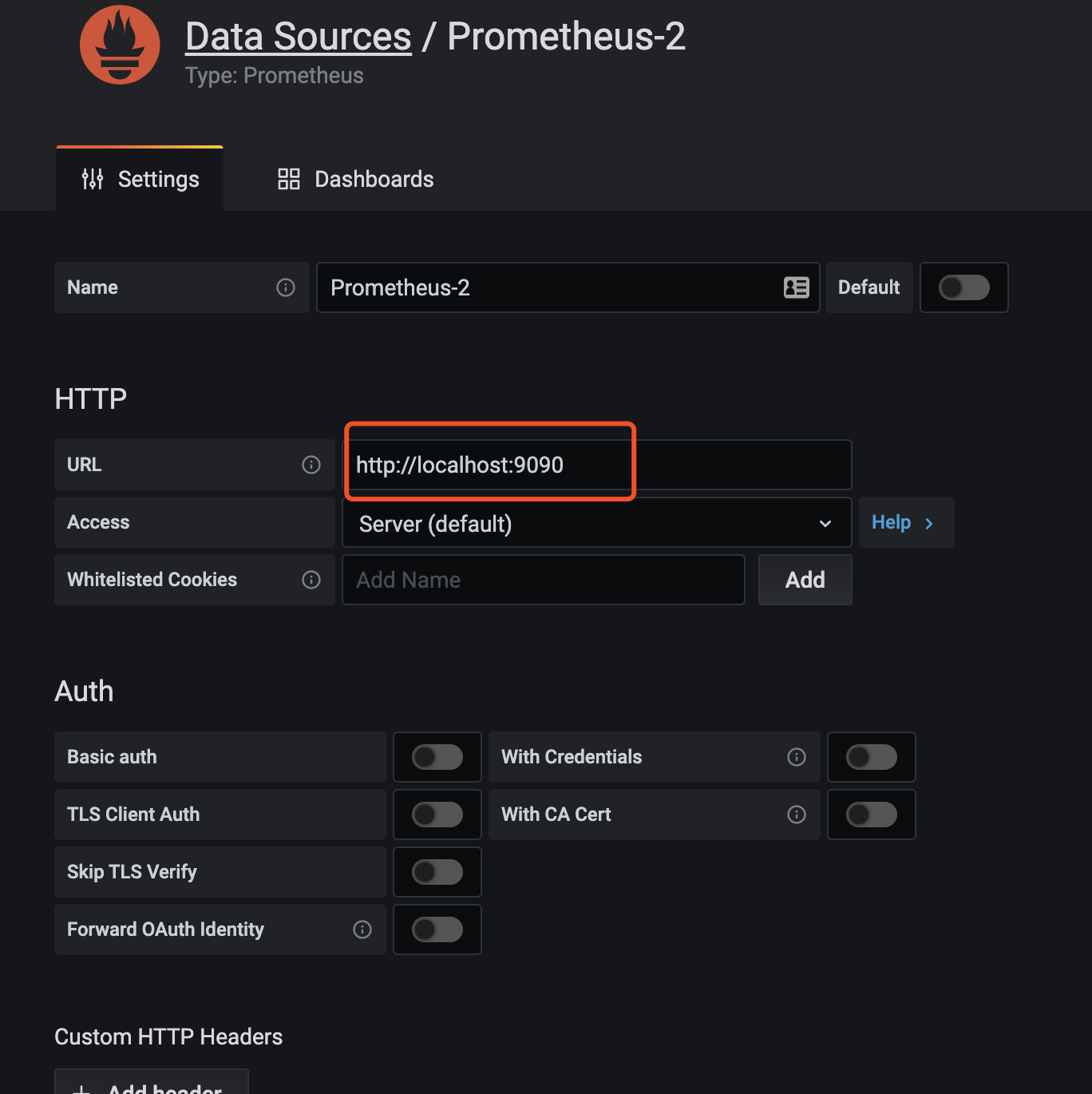Viewport: 1092px width, 1094px height.
Task: Toggle the Default data source switch
Action: pyautogui.click(x=964, y=287)
